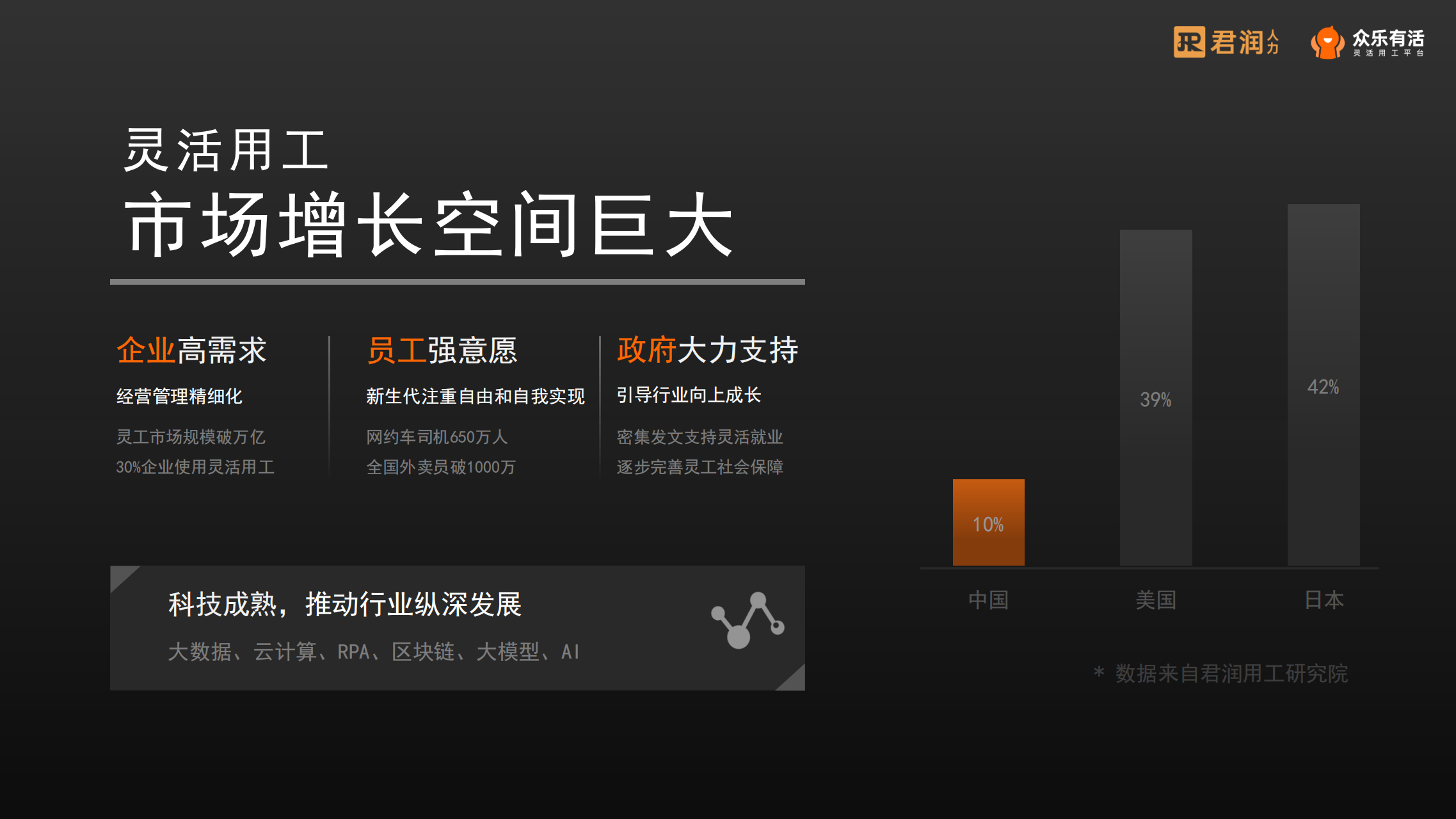
Task: Click the 企业高需求 heading
Action: click(191, 351)
